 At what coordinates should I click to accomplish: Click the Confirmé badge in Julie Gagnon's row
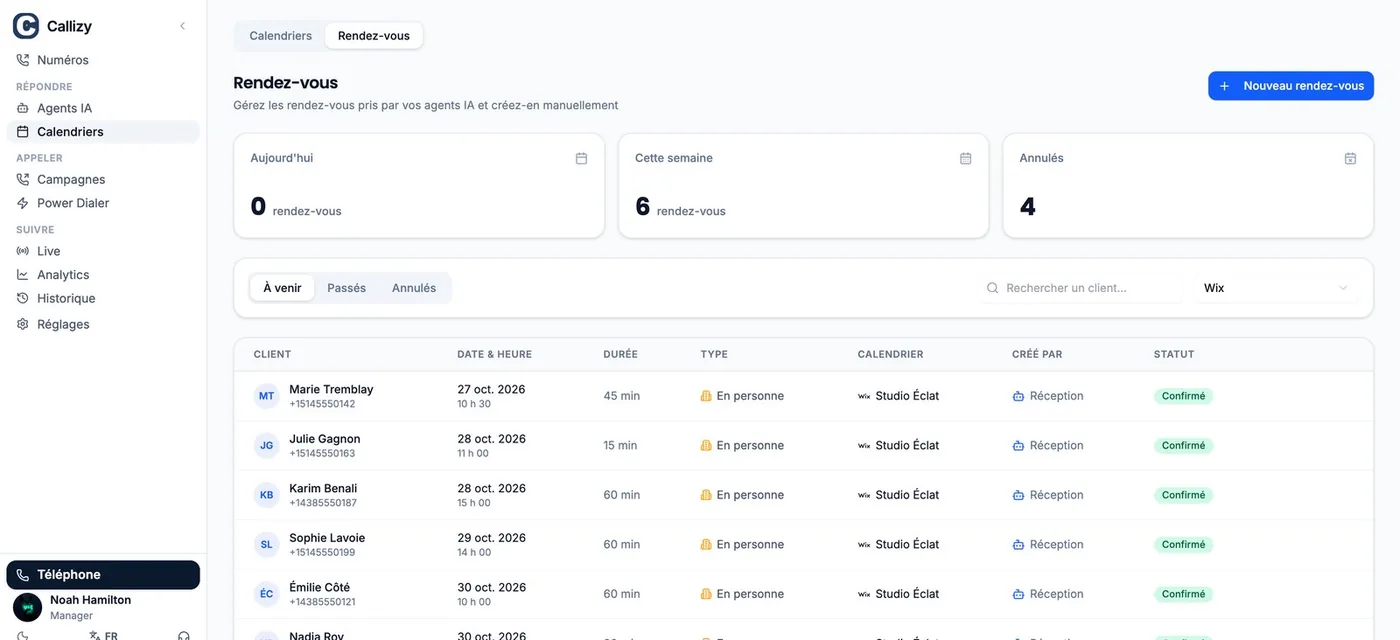tap(1184, 446)
